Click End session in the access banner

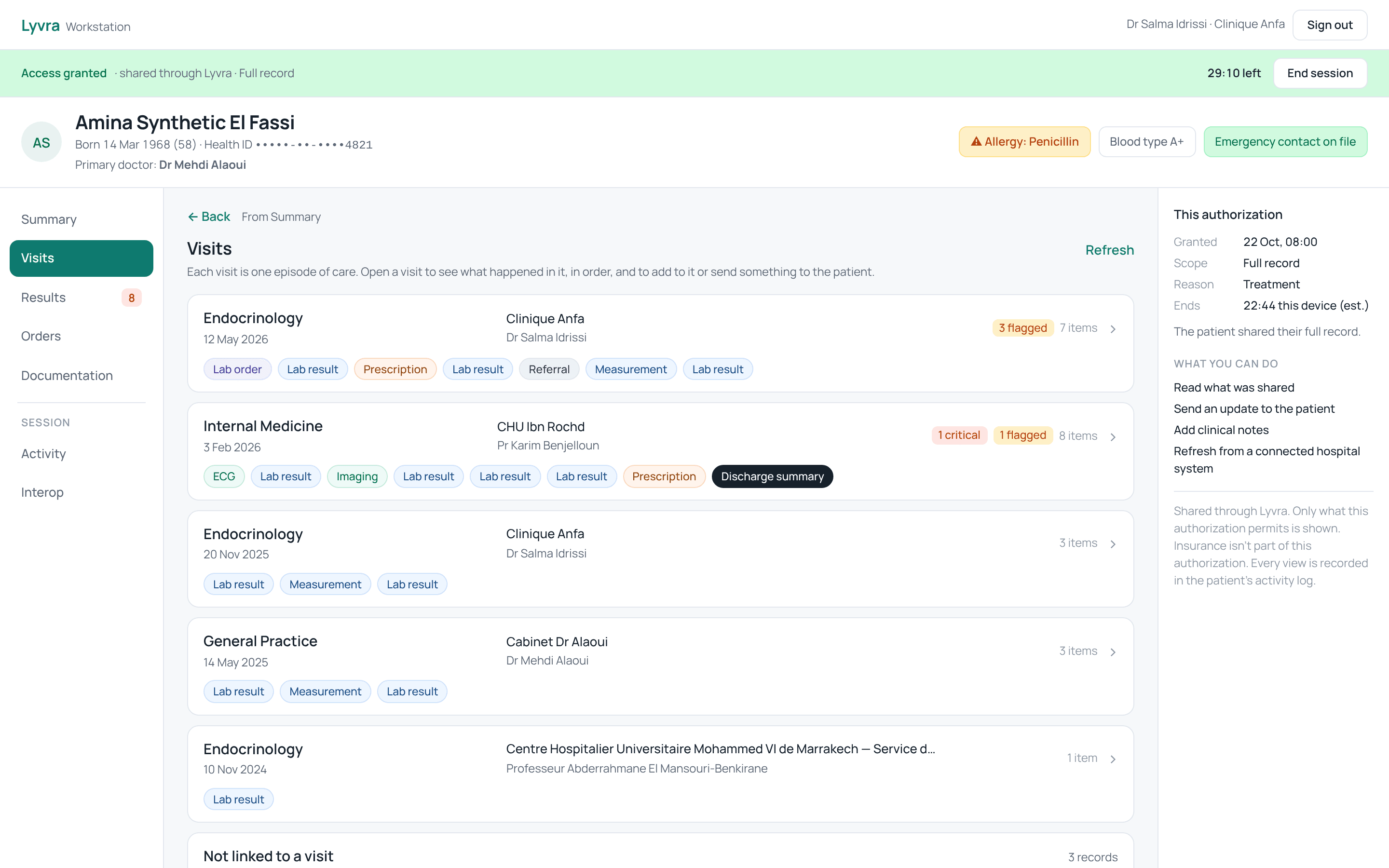1320,73
